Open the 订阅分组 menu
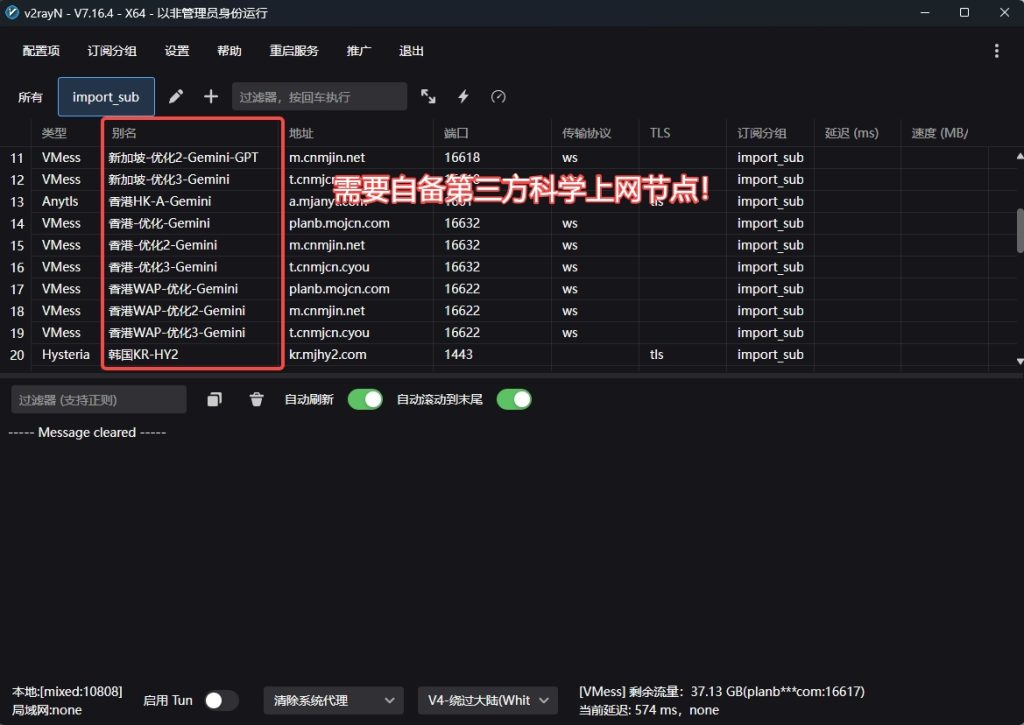Image resolution: width=1024 pixels, height=725 pixels. (x=112, y=51)
